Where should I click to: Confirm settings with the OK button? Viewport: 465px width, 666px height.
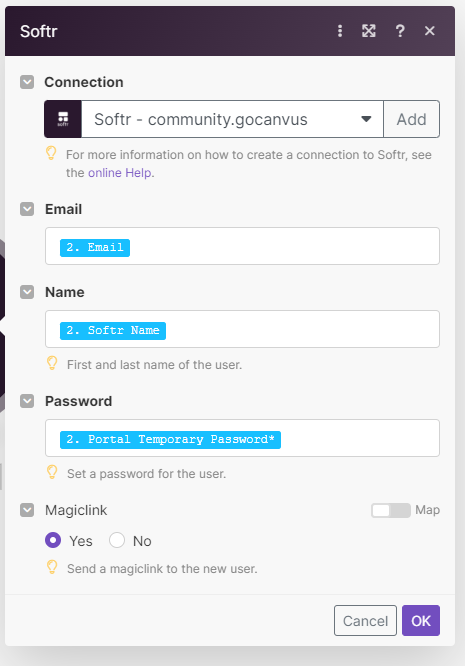pyautogui.click(x=421, y=621)
